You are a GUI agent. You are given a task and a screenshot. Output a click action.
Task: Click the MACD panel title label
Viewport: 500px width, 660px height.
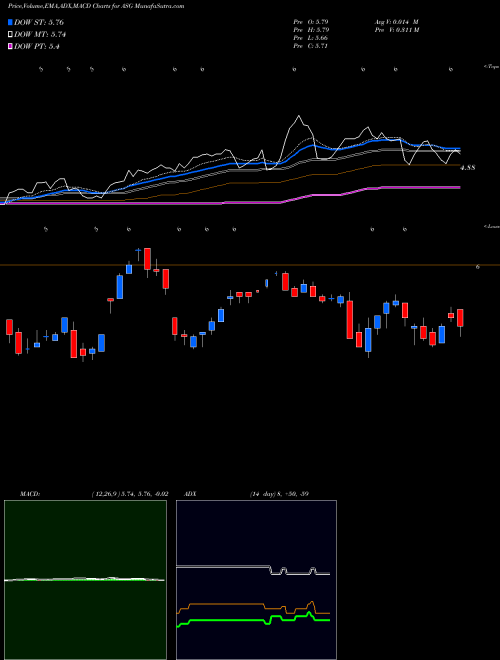point(29,494)
